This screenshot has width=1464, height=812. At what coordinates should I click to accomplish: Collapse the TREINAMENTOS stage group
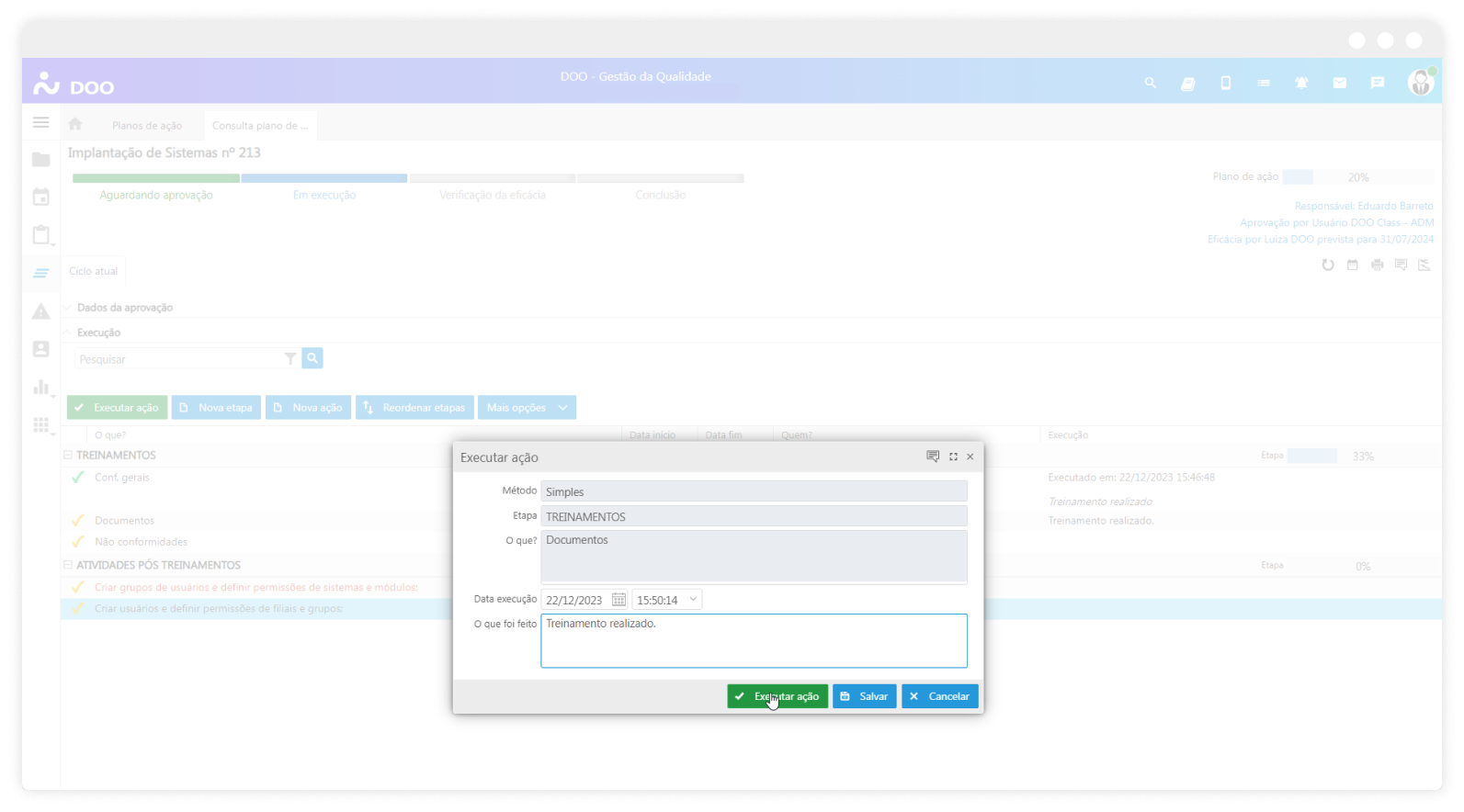pos(68,455)
